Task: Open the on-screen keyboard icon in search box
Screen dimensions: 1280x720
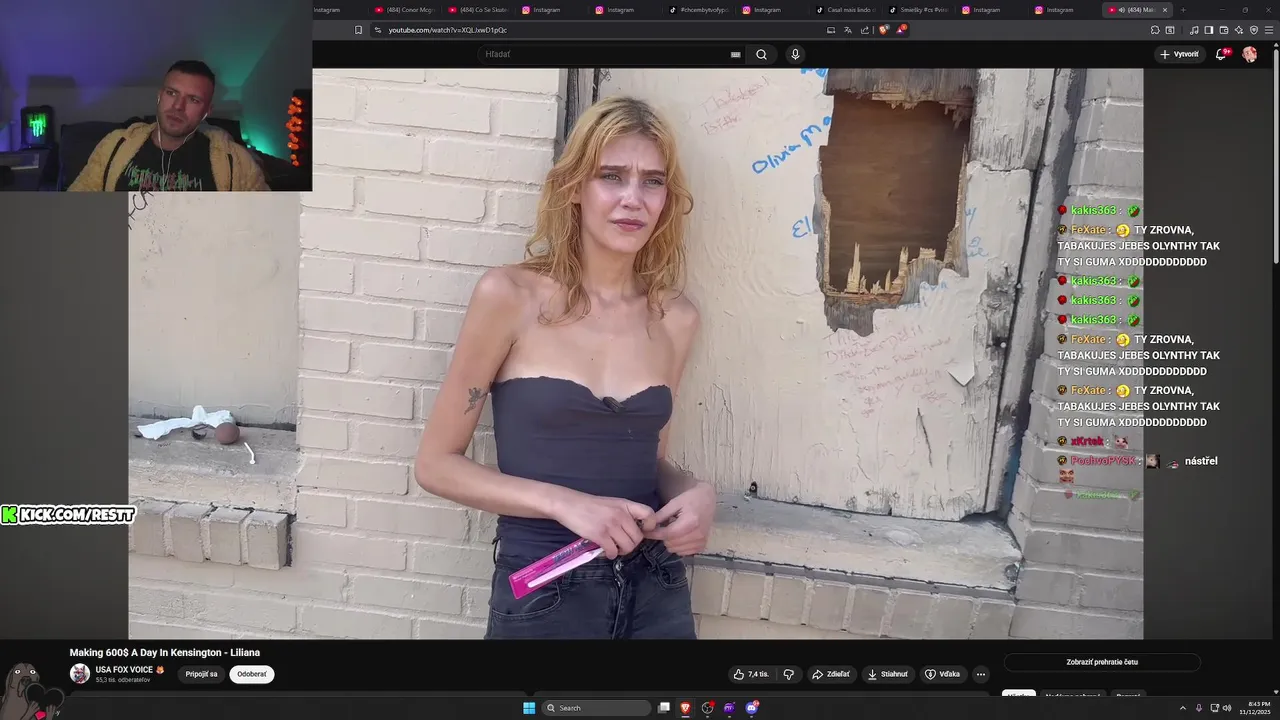Action: 735,54
